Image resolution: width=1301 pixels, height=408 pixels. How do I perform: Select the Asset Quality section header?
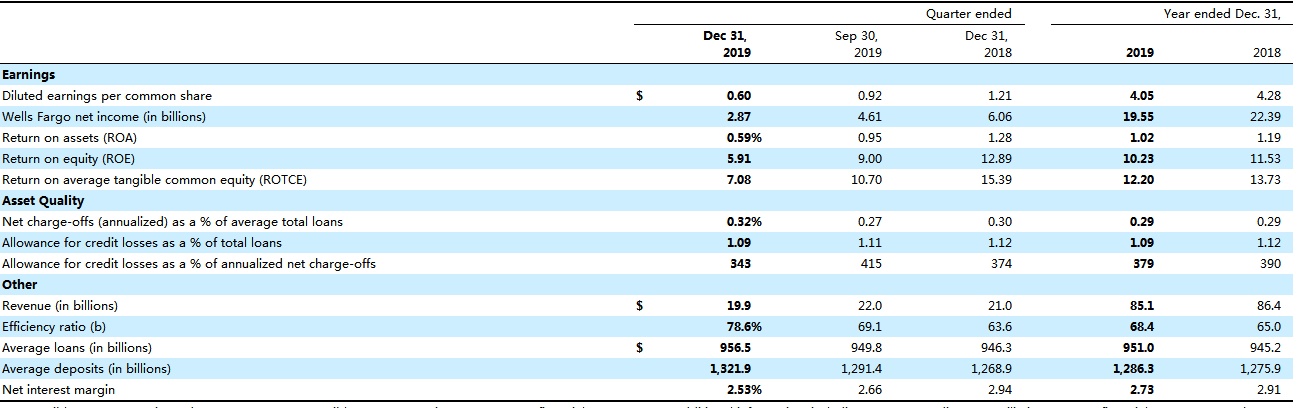pos(43,201)
